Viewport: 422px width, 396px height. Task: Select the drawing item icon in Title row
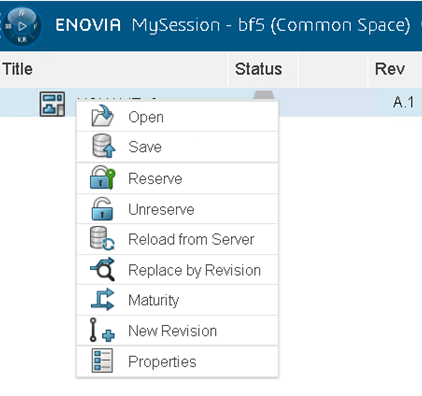pos(52,104)
